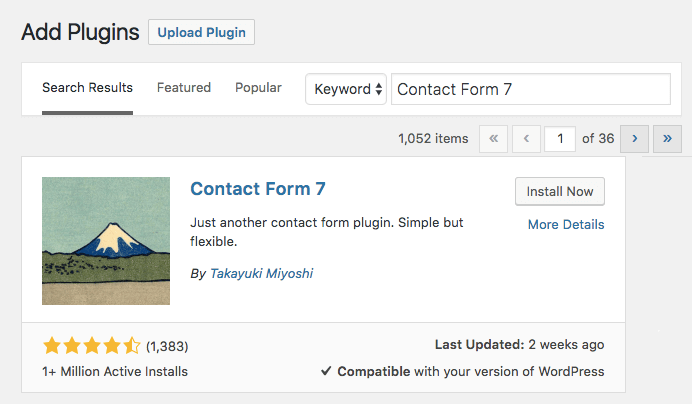Viewport: 692px width, 404px height.
Task: Open the Featured plugins tab
Action: click(184, 88)
